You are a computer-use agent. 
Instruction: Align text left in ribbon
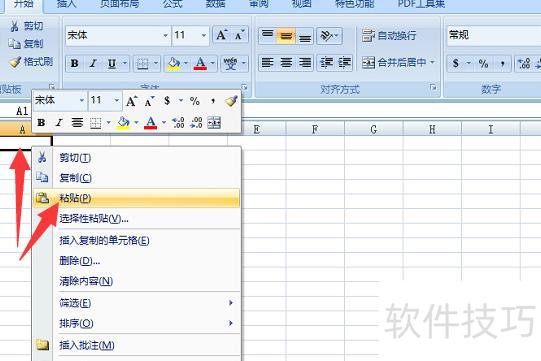tap(267, 63)
